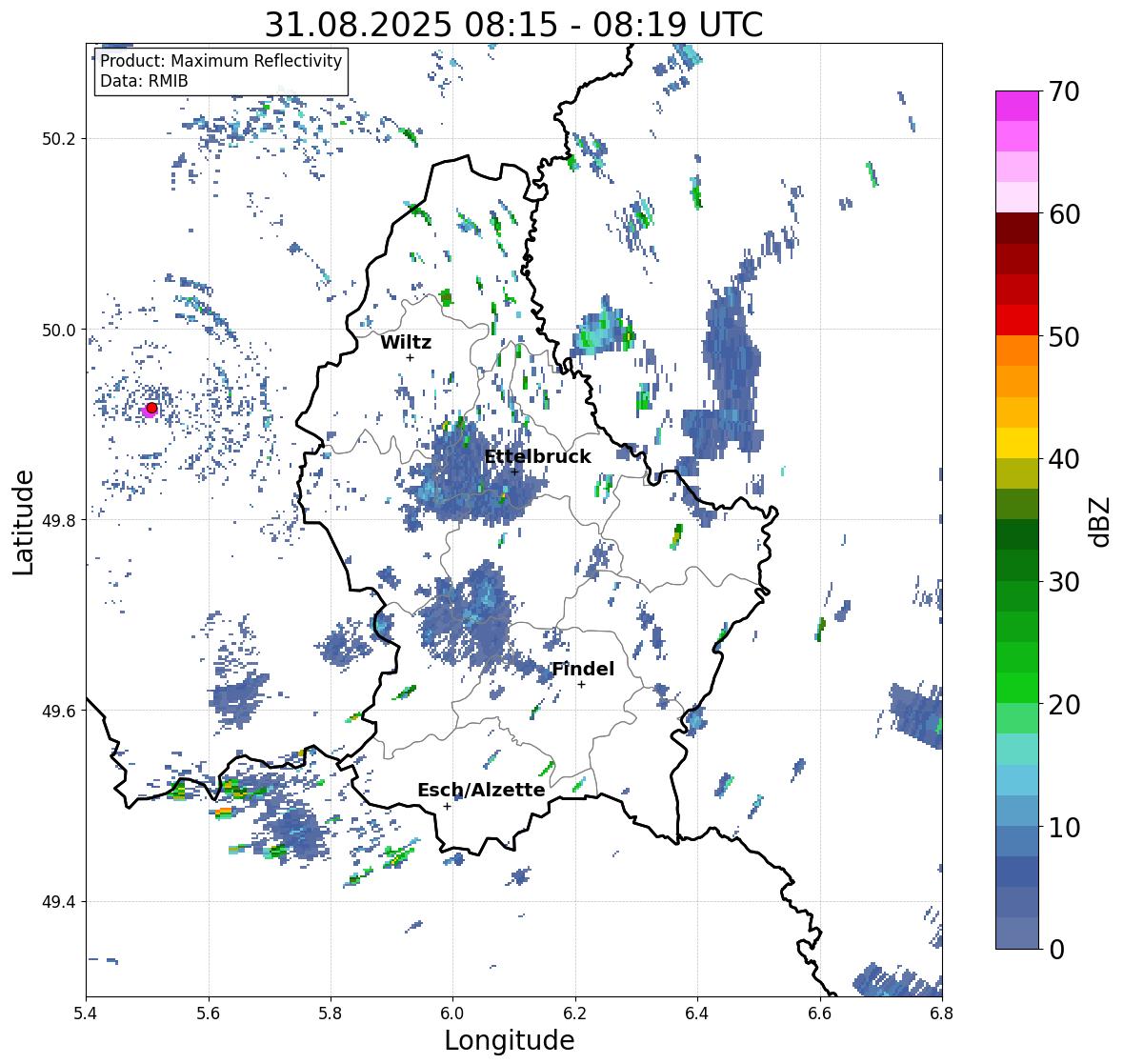Click the magenta 70 dBZ colorbar segment
This screenshot has width=1123, height=1064.
click(1016, 106)
